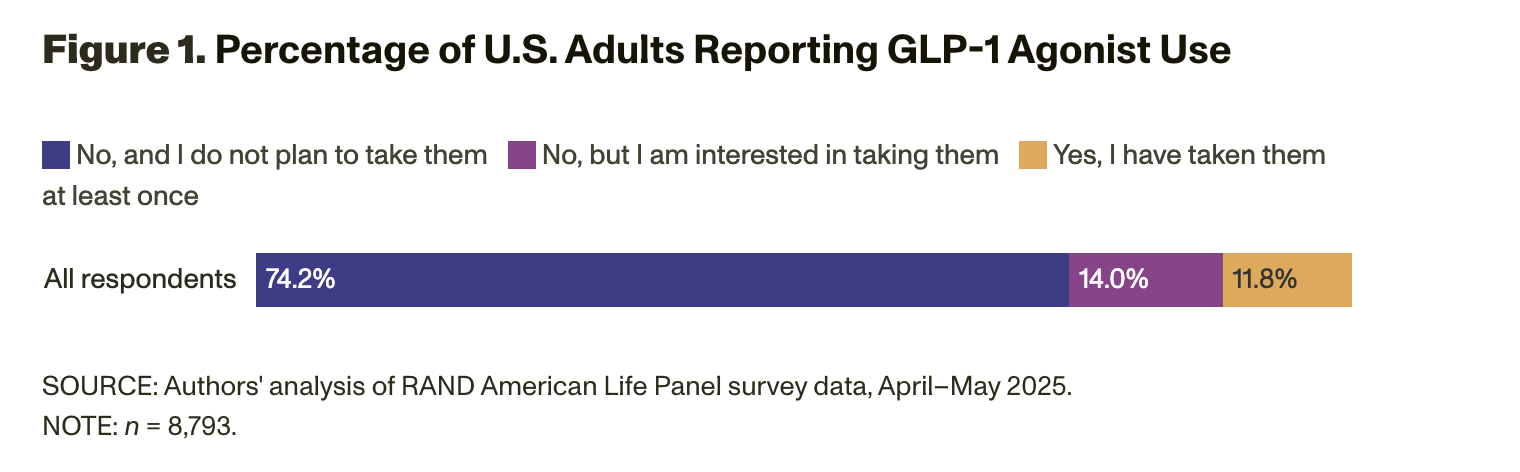The image size is (1520, 472).
Task: Click the purple bar right of its label
Action: [x=1188, y=279]
